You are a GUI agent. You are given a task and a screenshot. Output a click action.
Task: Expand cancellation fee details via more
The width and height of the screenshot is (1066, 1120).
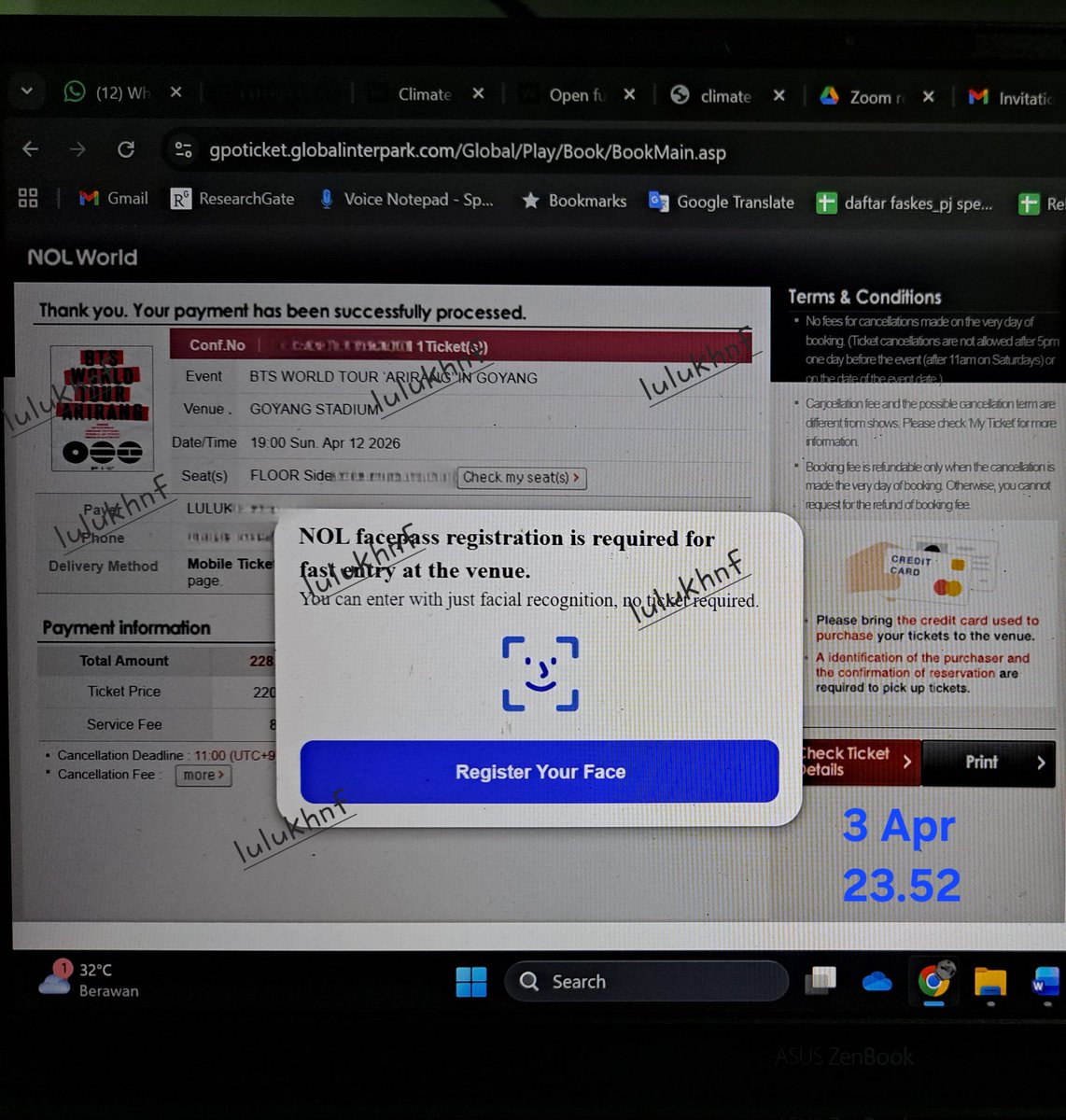click(203, 775)
